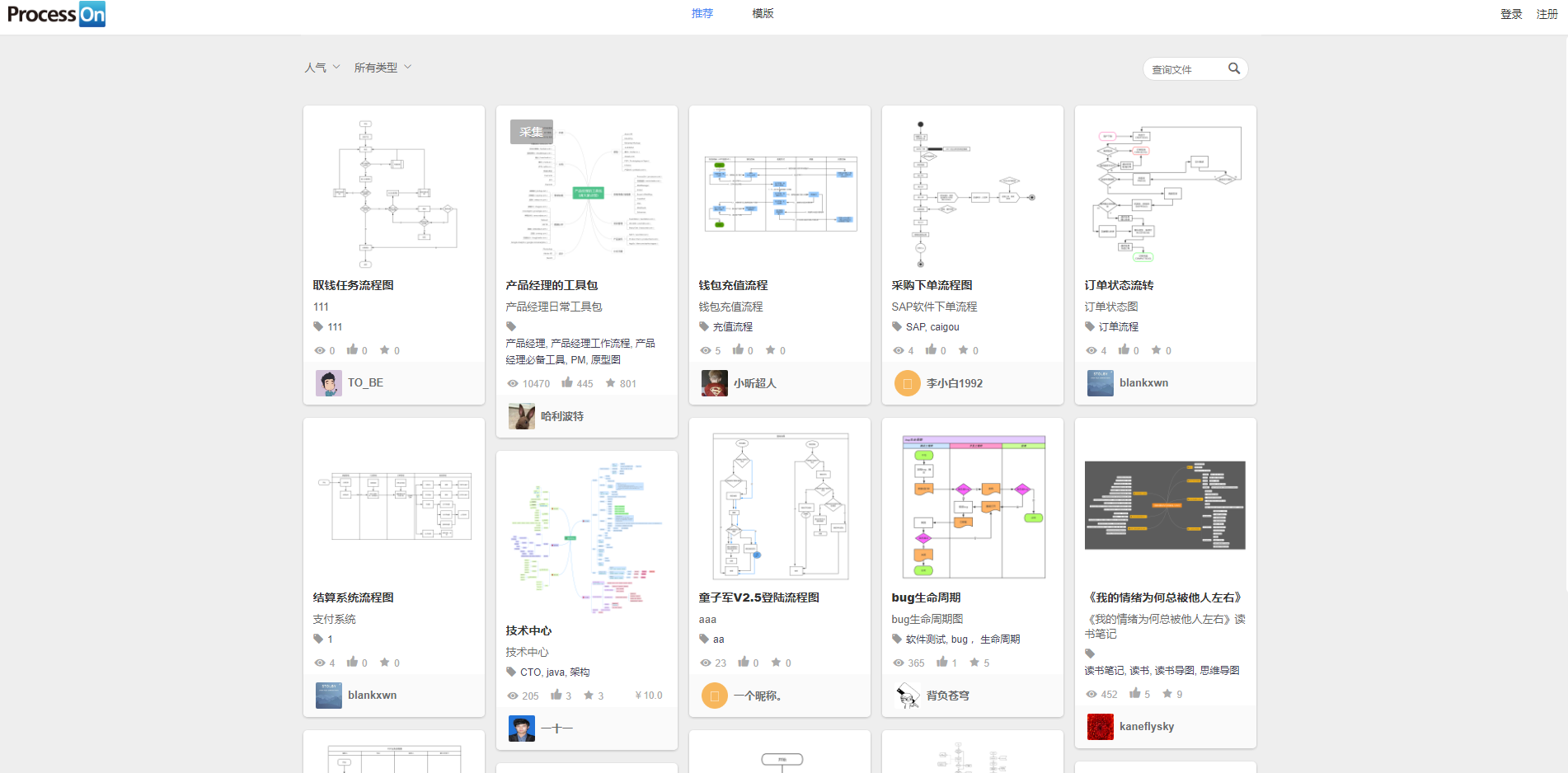Click the star icon on 《我的情绪为何总被他人左右》
The image size is (1568, 773).
(x=1167, y=693)
